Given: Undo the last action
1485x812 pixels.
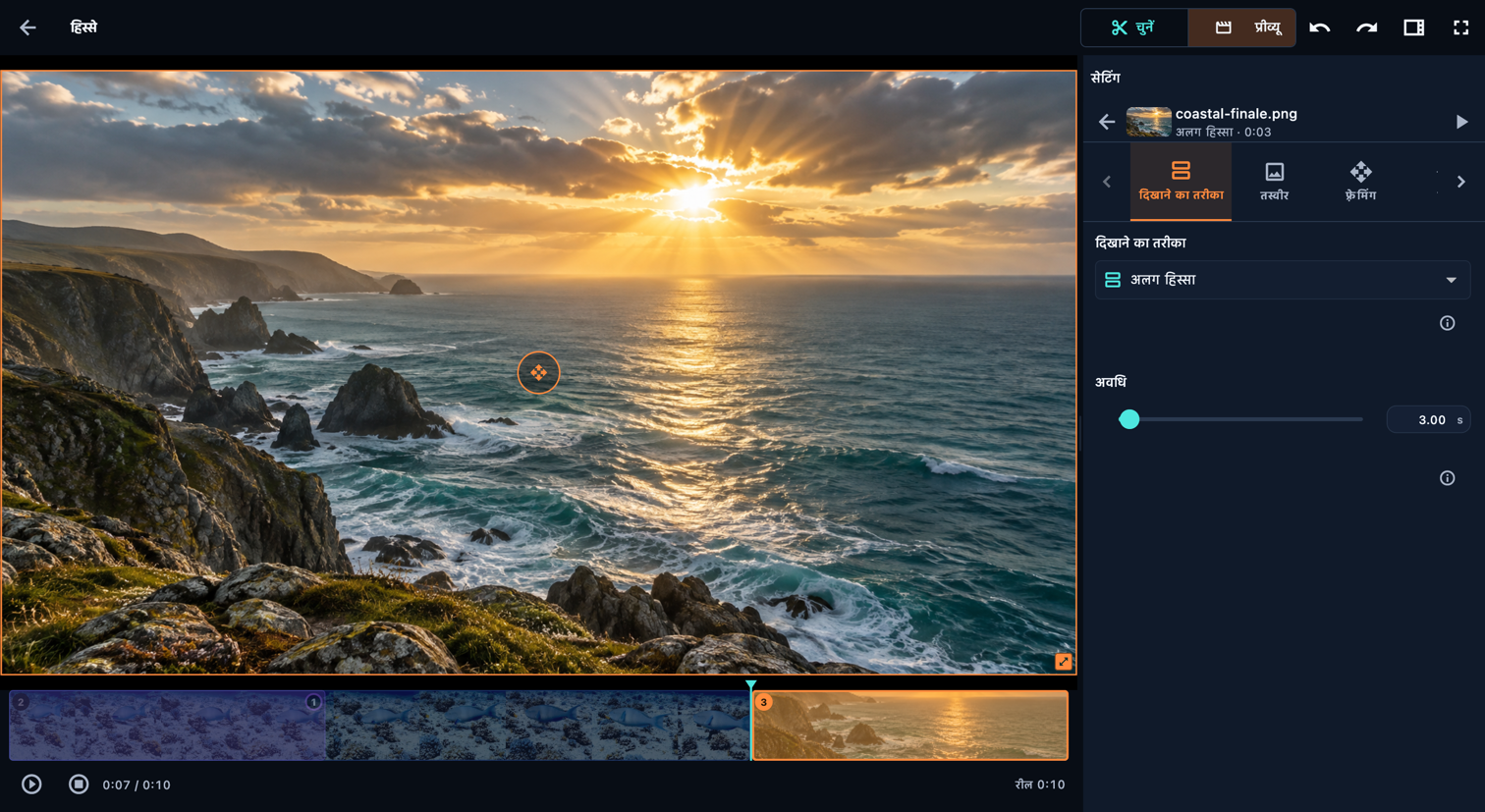Looking at the screenshot, I should coord(1319,27).
